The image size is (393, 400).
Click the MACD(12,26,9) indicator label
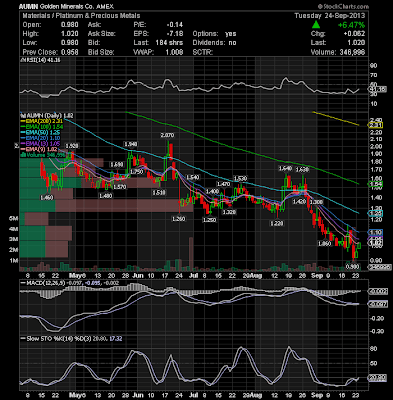pos(43,283)
